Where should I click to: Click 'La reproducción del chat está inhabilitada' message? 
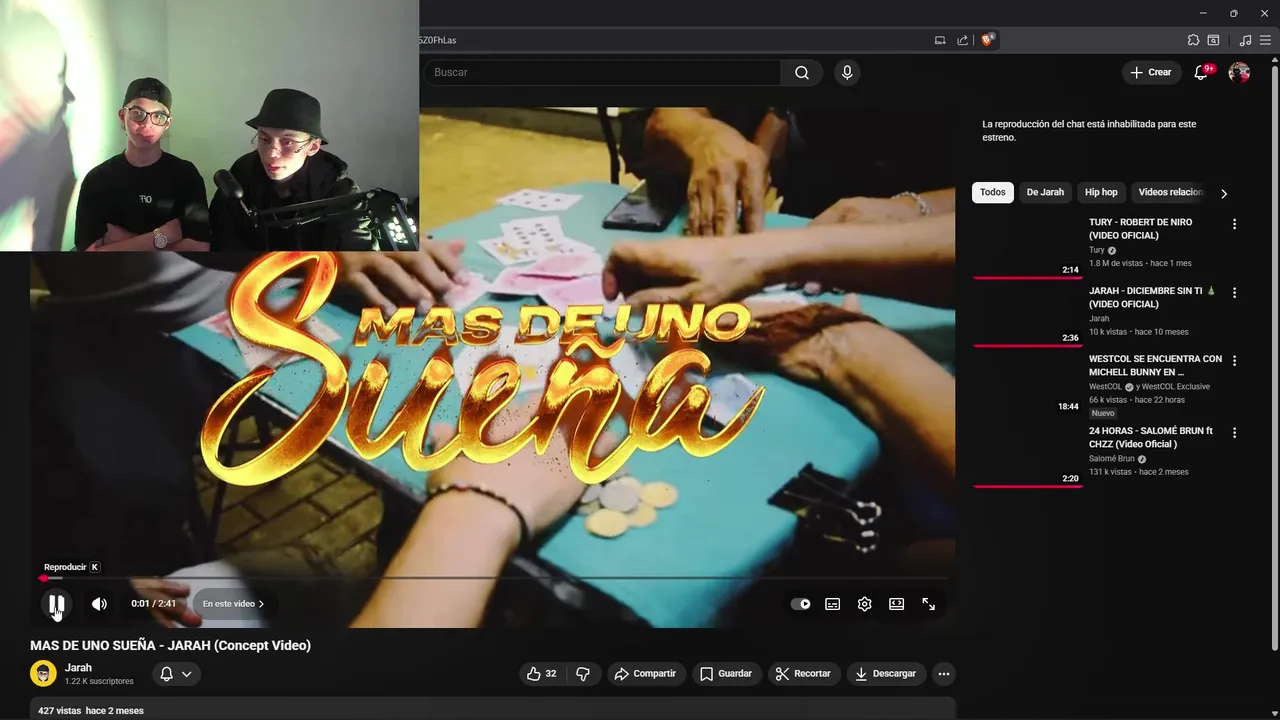pyautogui.click(x=1089, y=131)
